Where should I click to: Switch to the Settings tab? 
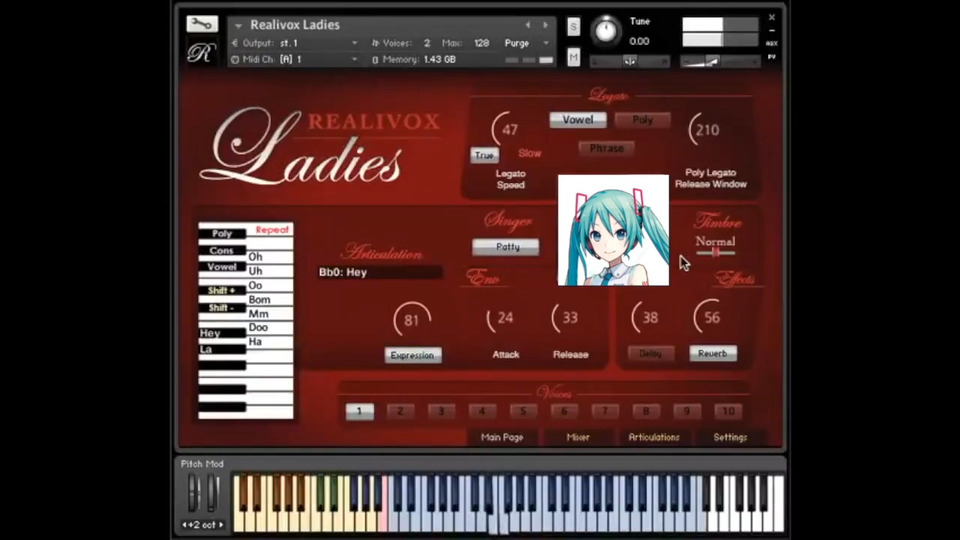tap(730, 437)
